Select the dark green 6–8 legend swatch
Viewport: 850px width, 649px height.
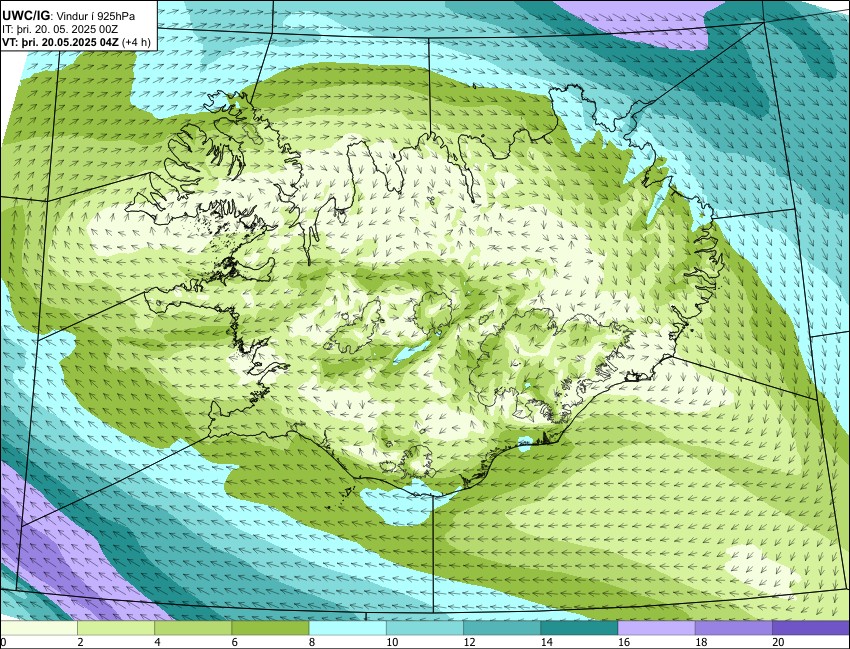(271, 628)
